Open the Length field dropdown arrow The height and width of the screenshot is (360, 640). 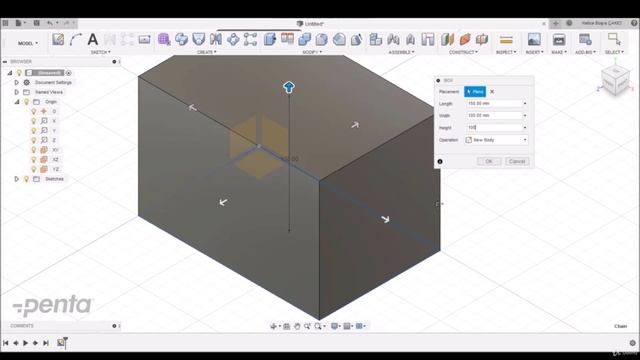[525, 104]
